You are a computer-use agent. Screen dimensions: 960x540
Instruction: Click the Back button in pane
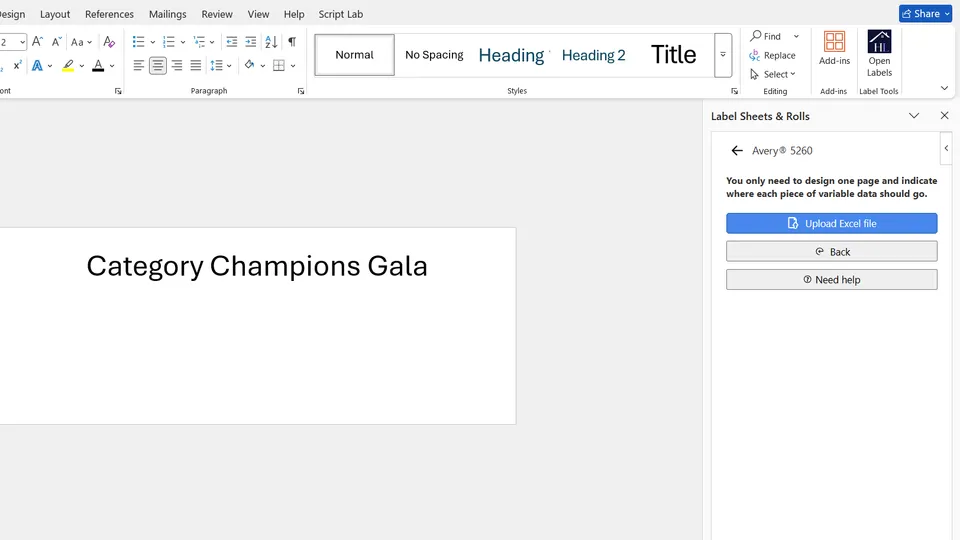coord(831,252)
